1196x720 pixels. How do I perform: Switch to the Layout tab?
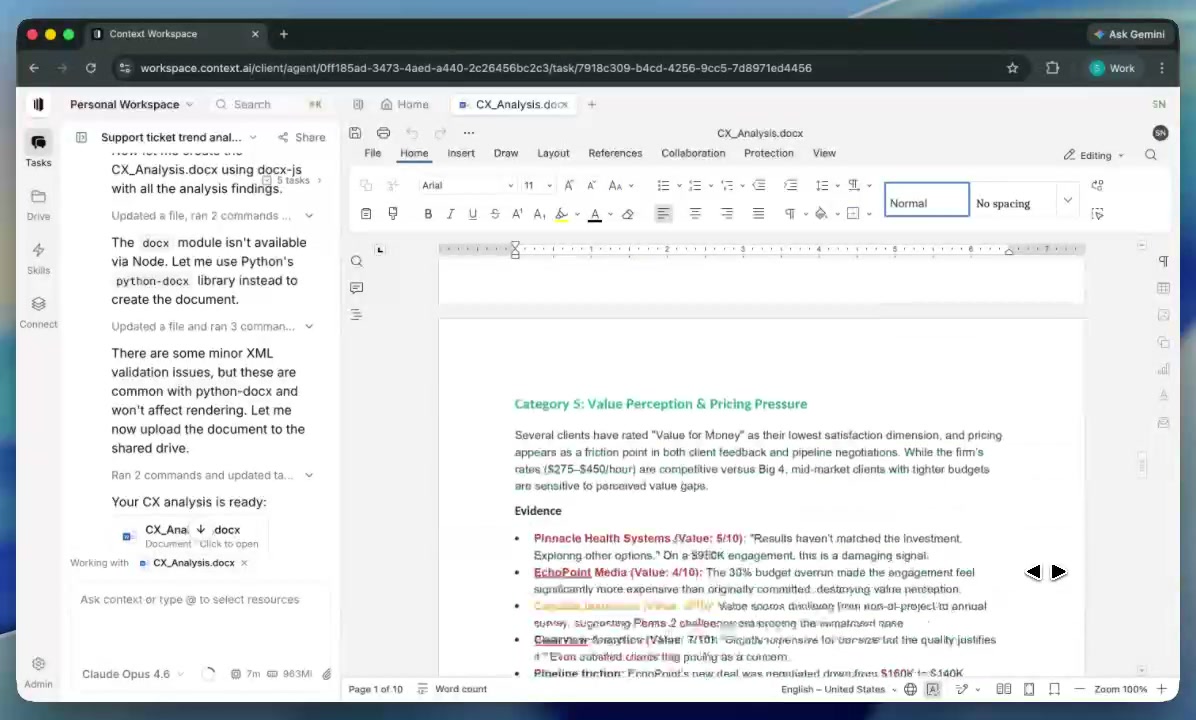point(553,153)
